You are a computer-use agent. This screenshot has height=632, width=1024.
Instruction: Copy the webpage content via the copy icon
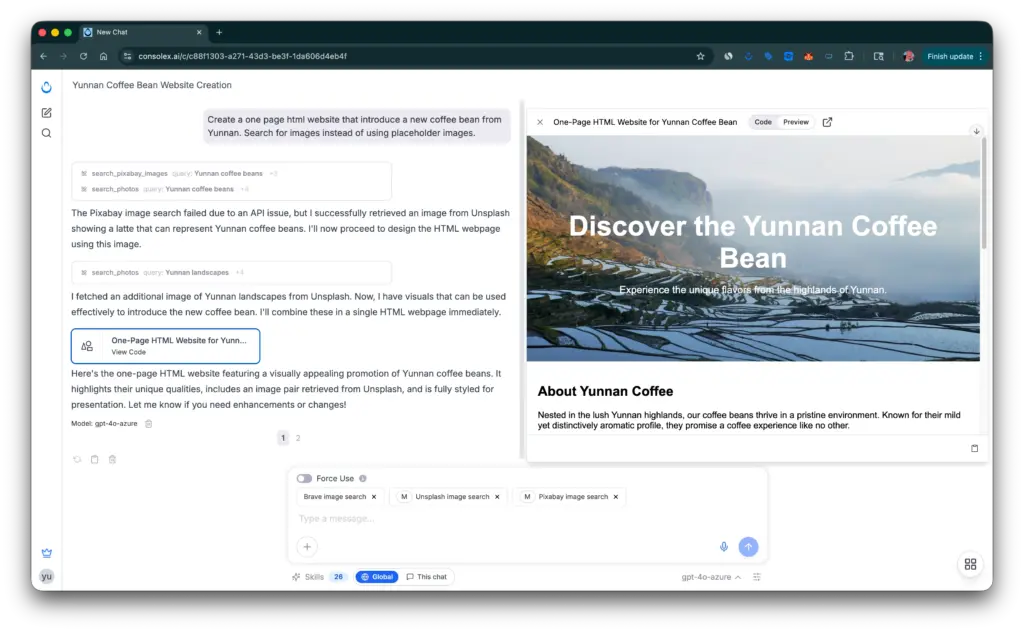974,448
